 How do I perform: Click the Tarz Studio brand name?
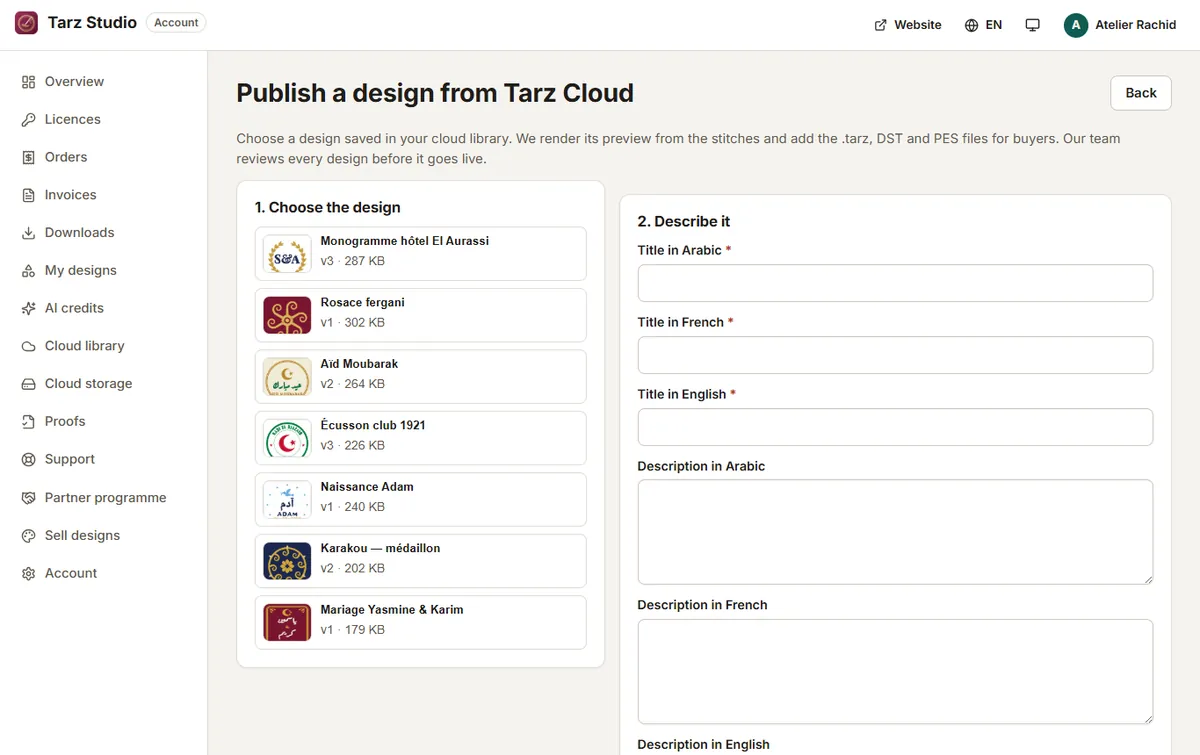pos(92,23)
